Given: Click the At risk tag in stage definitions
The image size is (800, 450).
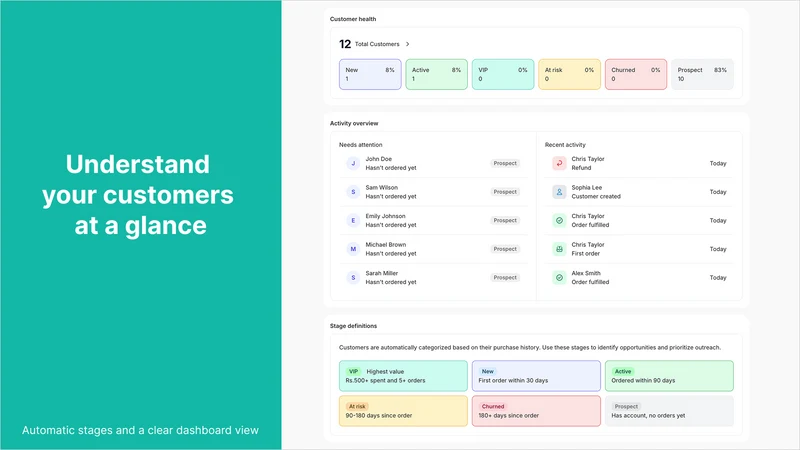Looking at the screenshot, I should click(x=357, y=407).
